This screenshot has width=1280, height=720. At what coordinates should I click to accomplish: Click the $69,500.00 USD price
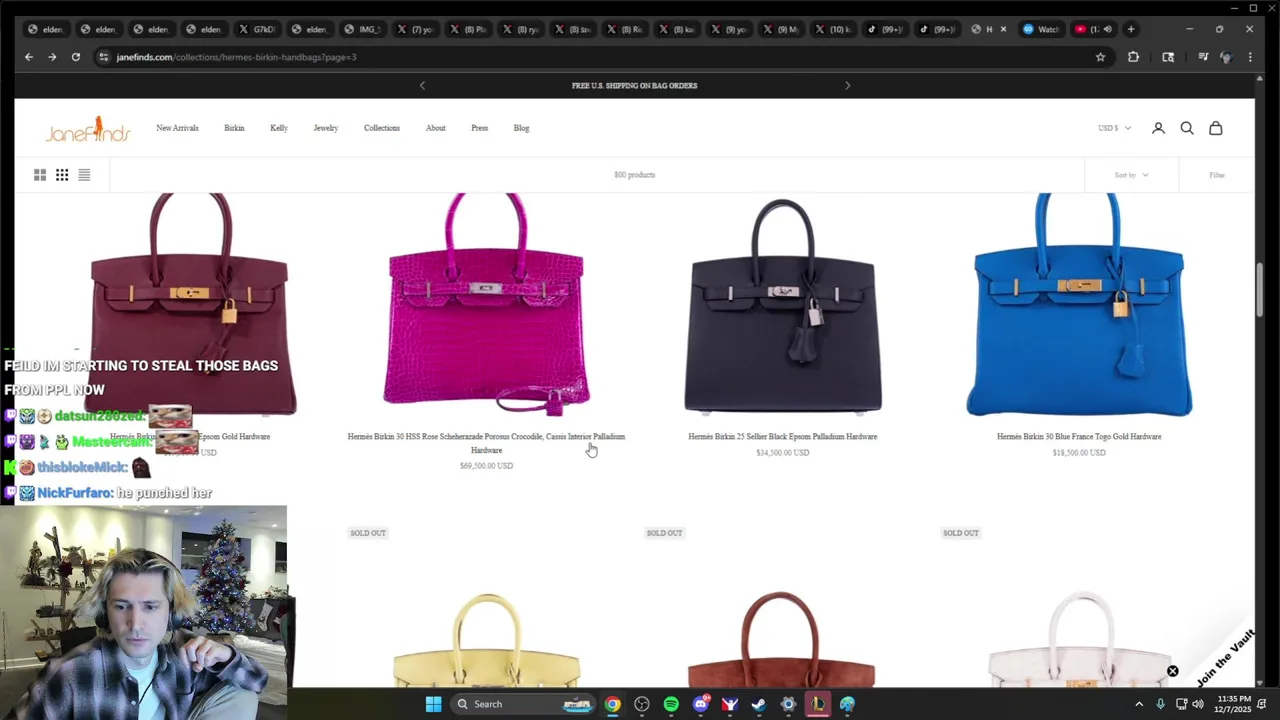[486, 466]
